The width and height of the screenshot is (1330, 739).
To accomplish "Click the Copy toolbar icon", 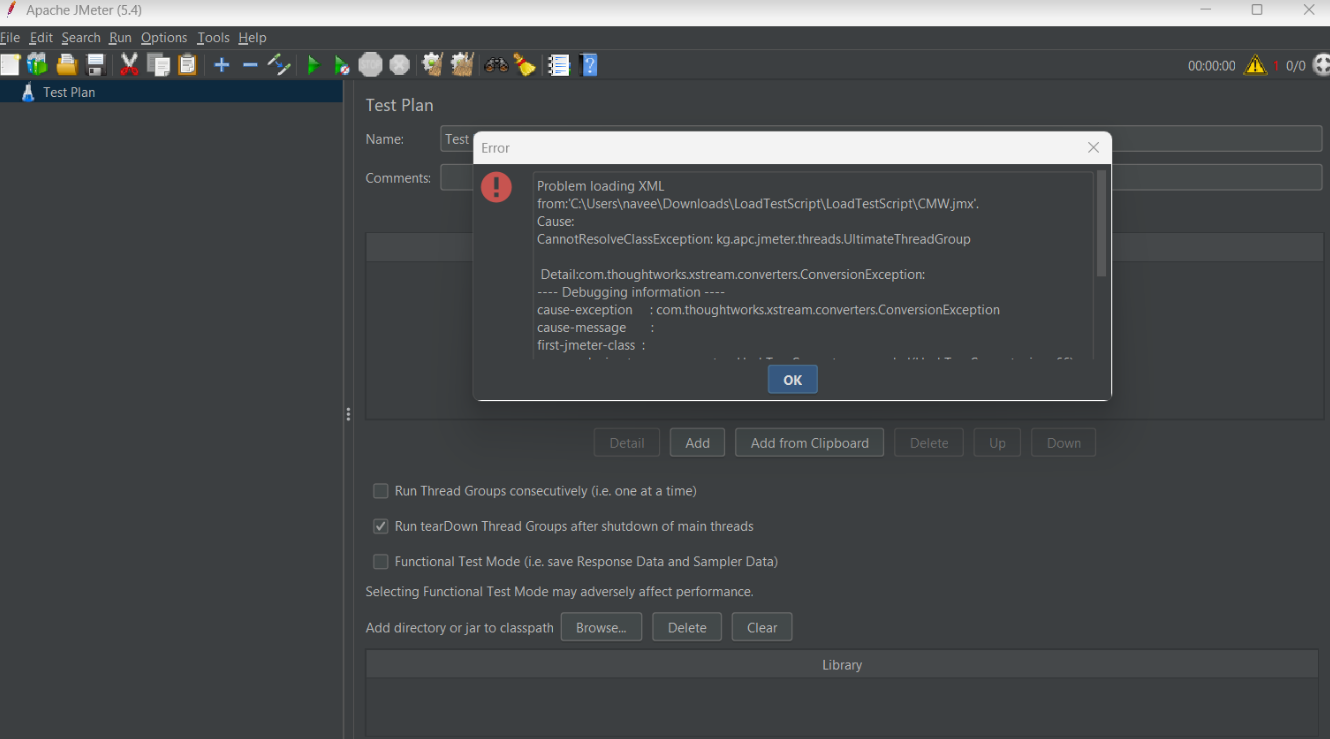I will 158,65.
